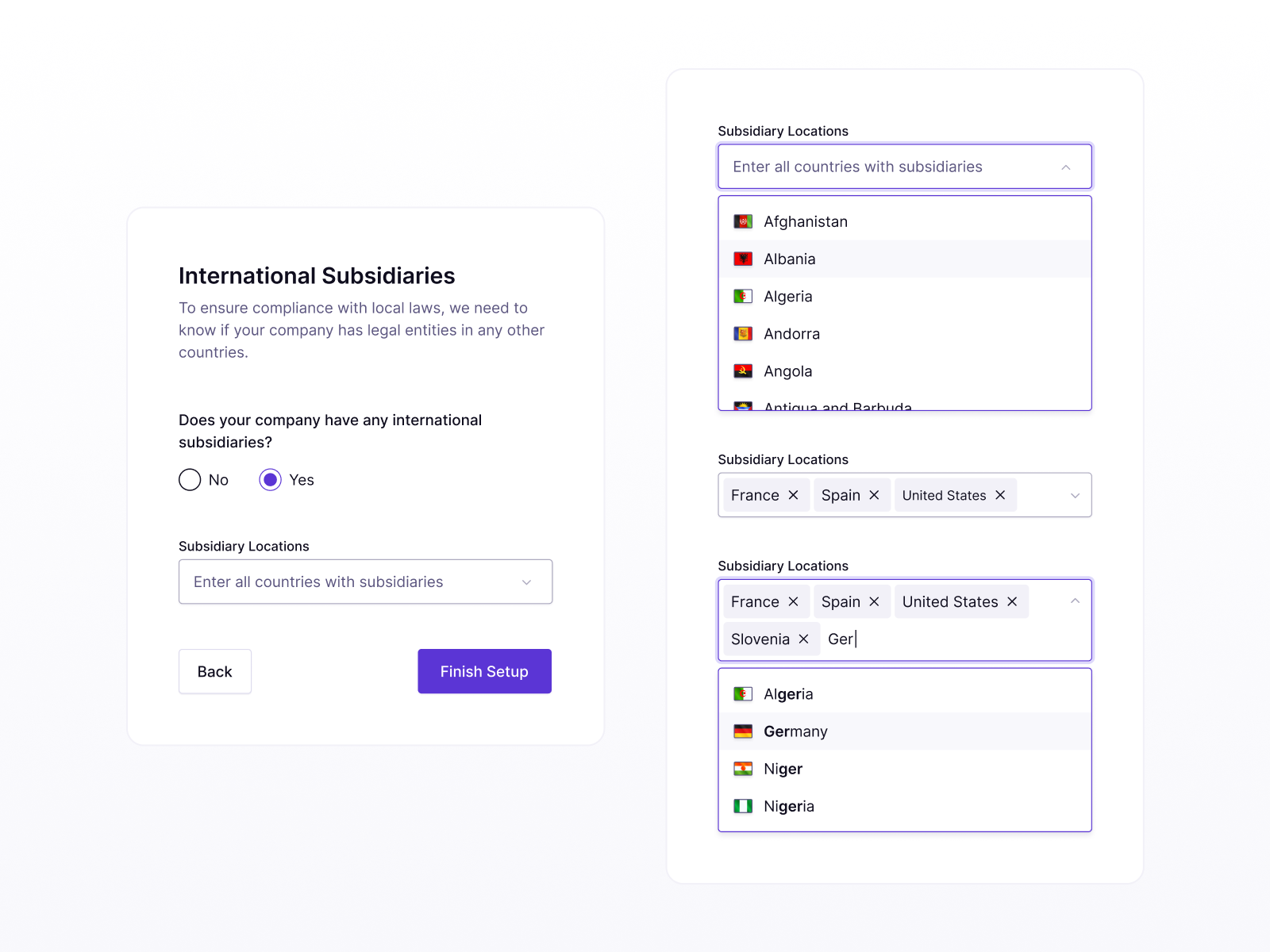Select the No radio button
The height and width of the screenshot is (952, 1270).
189,479
